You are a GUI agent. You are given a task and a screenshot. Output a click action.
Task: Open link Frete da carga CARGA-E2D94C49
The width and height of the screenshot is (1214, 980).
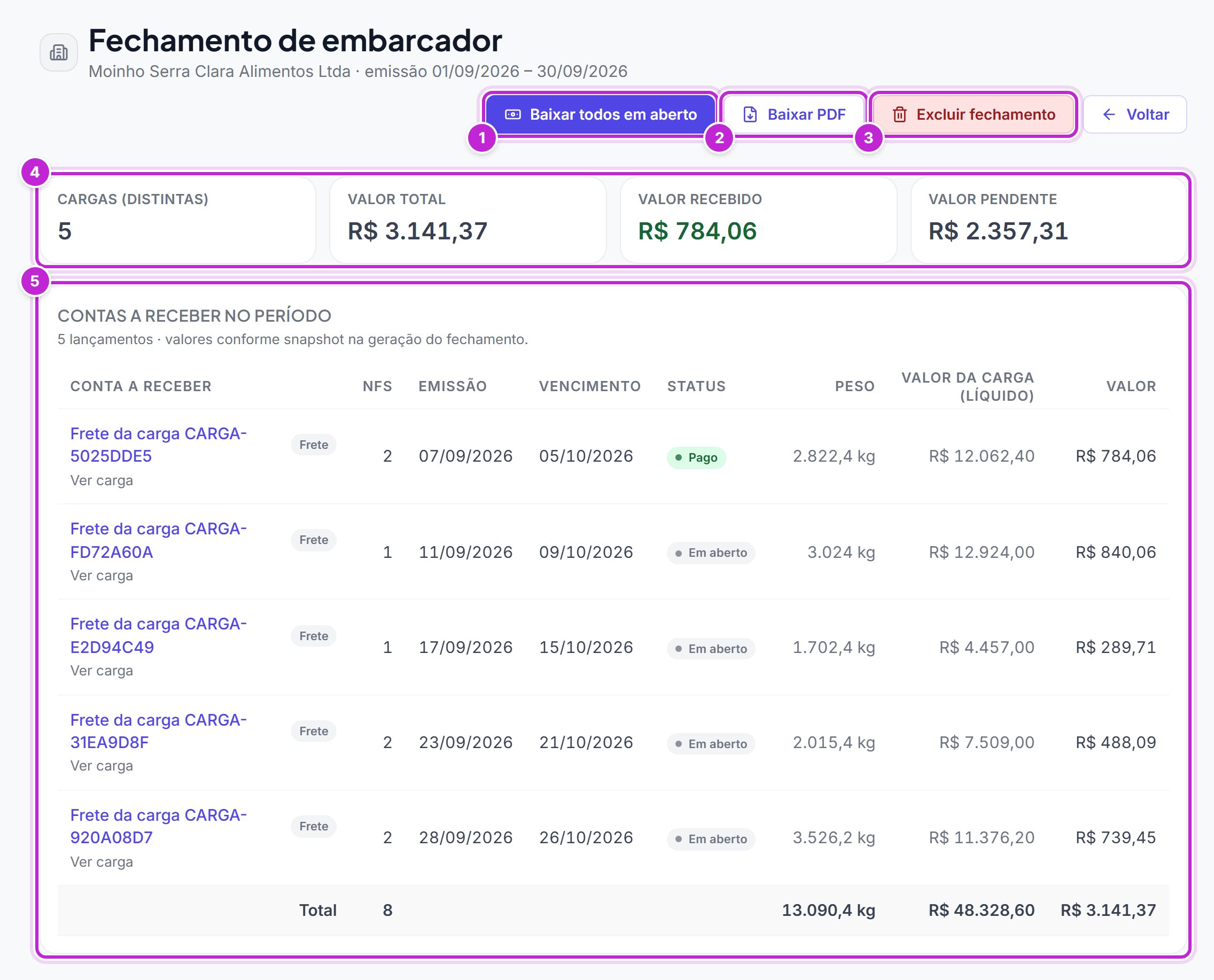point(159,636)
